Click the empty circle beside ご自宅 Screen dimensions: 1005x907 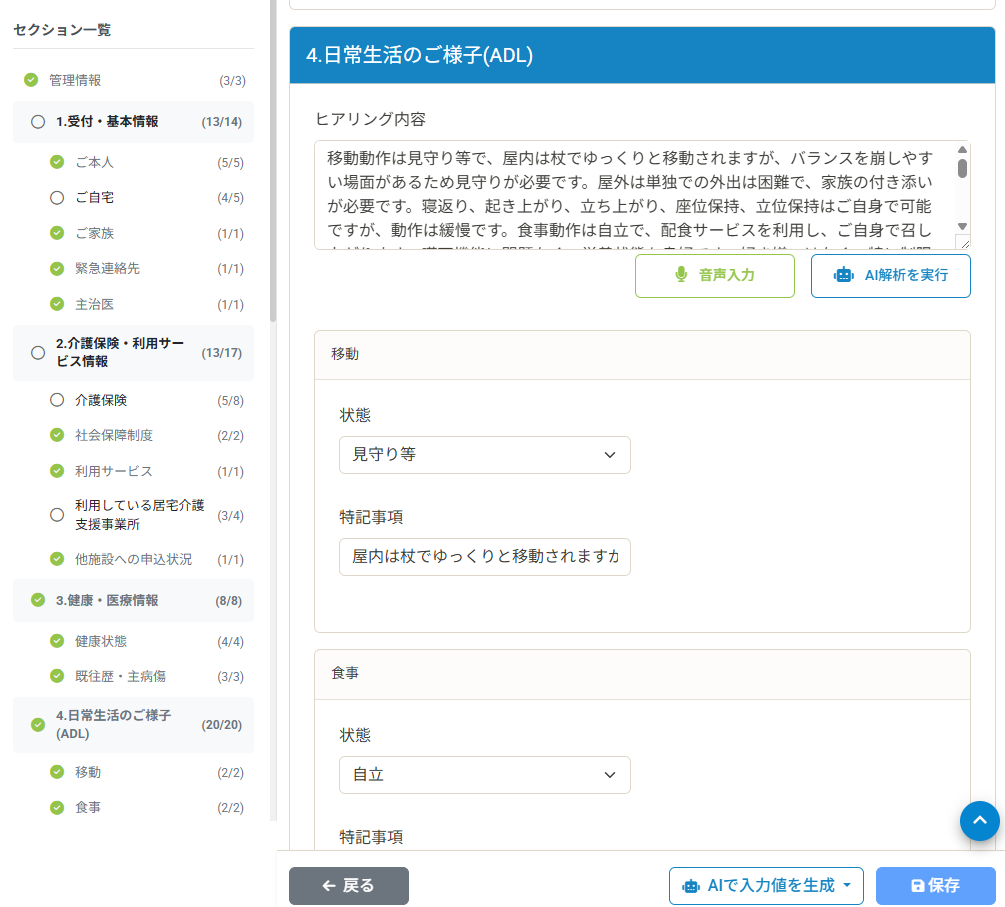point(57,198)
